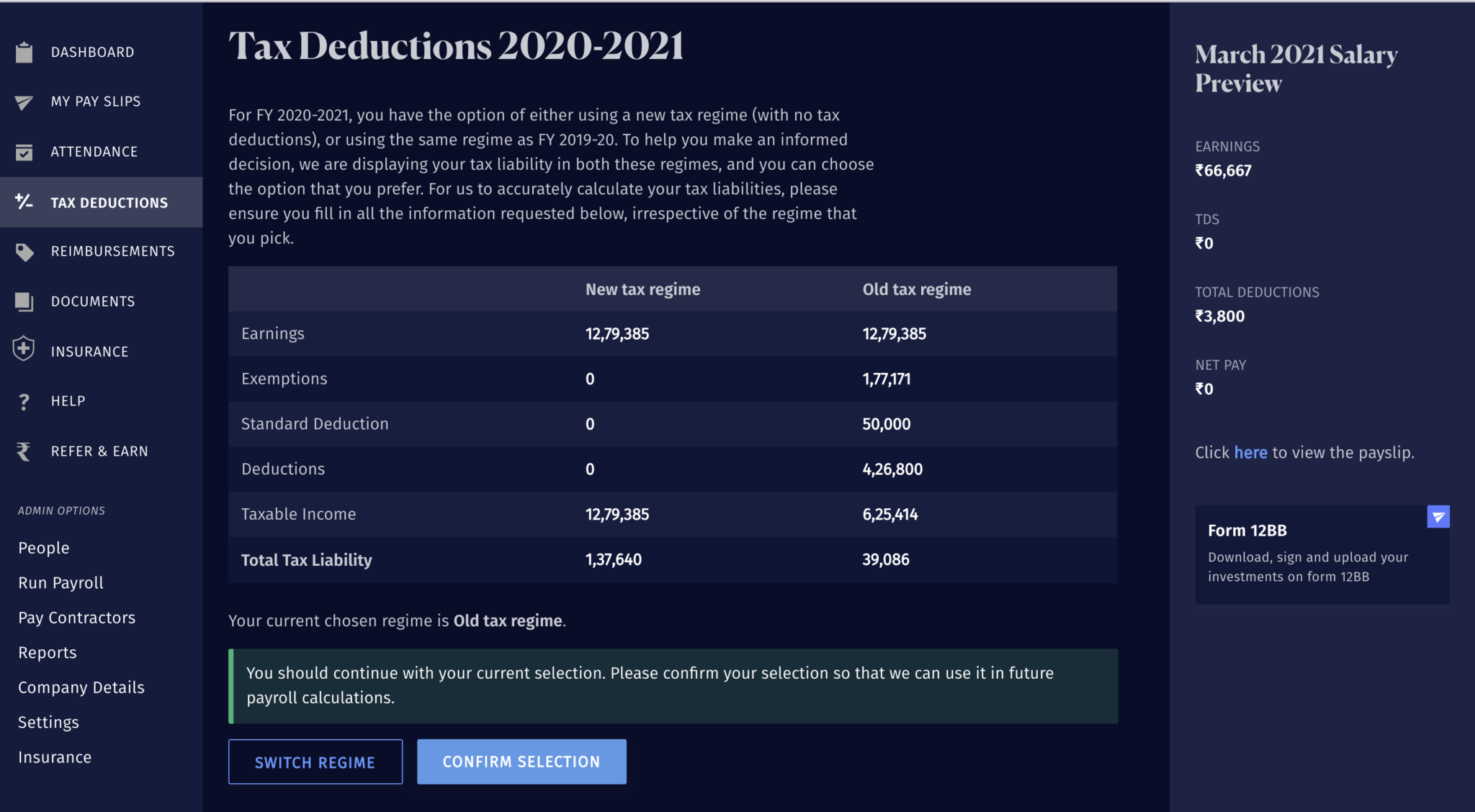Select the Refer & Earn icon

coord(24,450)
